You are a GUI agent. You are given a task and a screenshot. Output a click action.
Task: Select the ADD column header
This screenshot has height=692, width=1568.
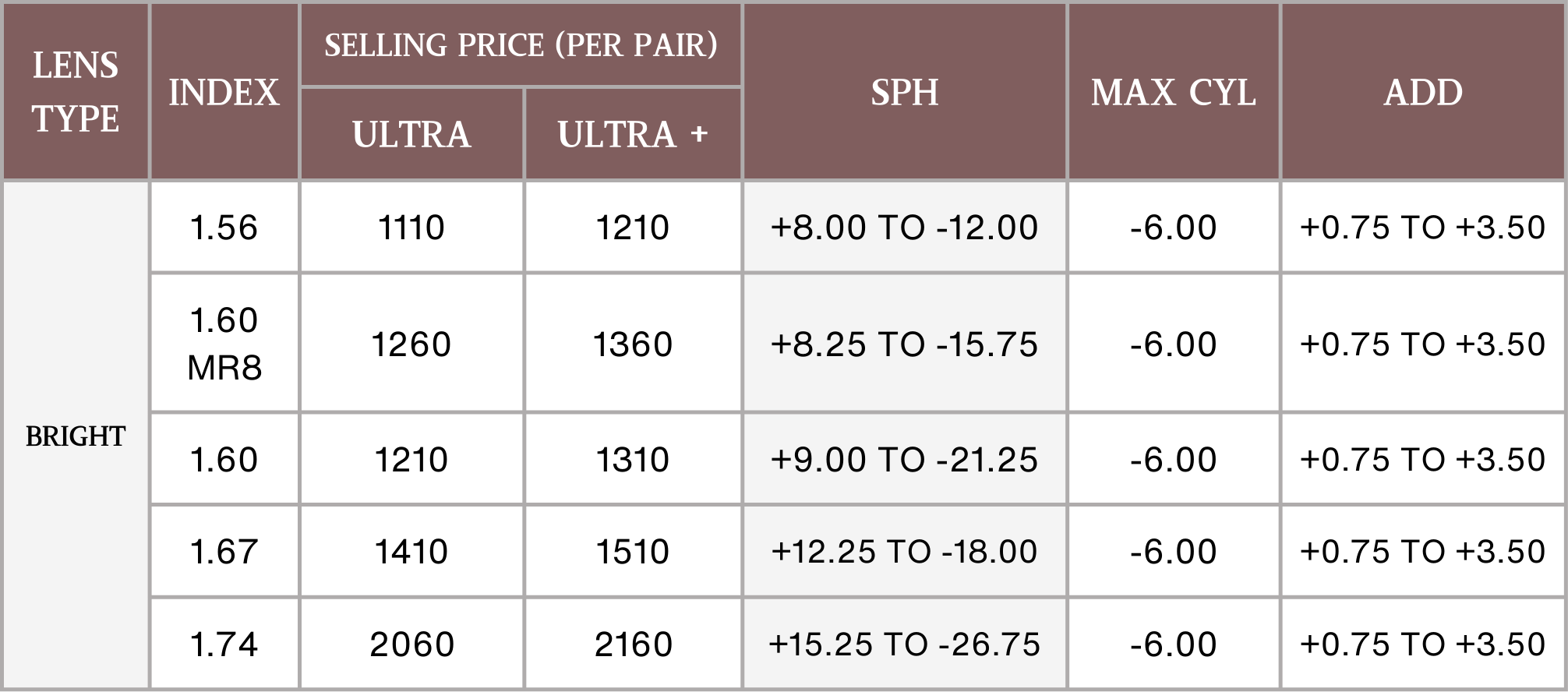(1422, 92)
